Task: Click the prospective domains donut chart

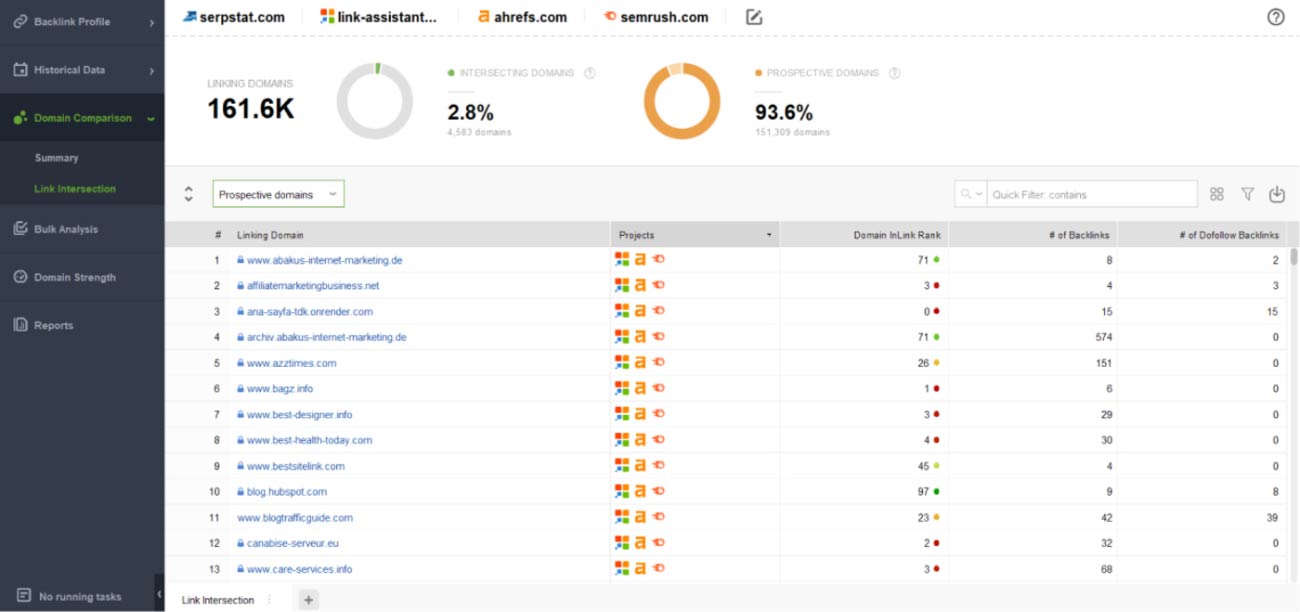Action: click(682, 101)
